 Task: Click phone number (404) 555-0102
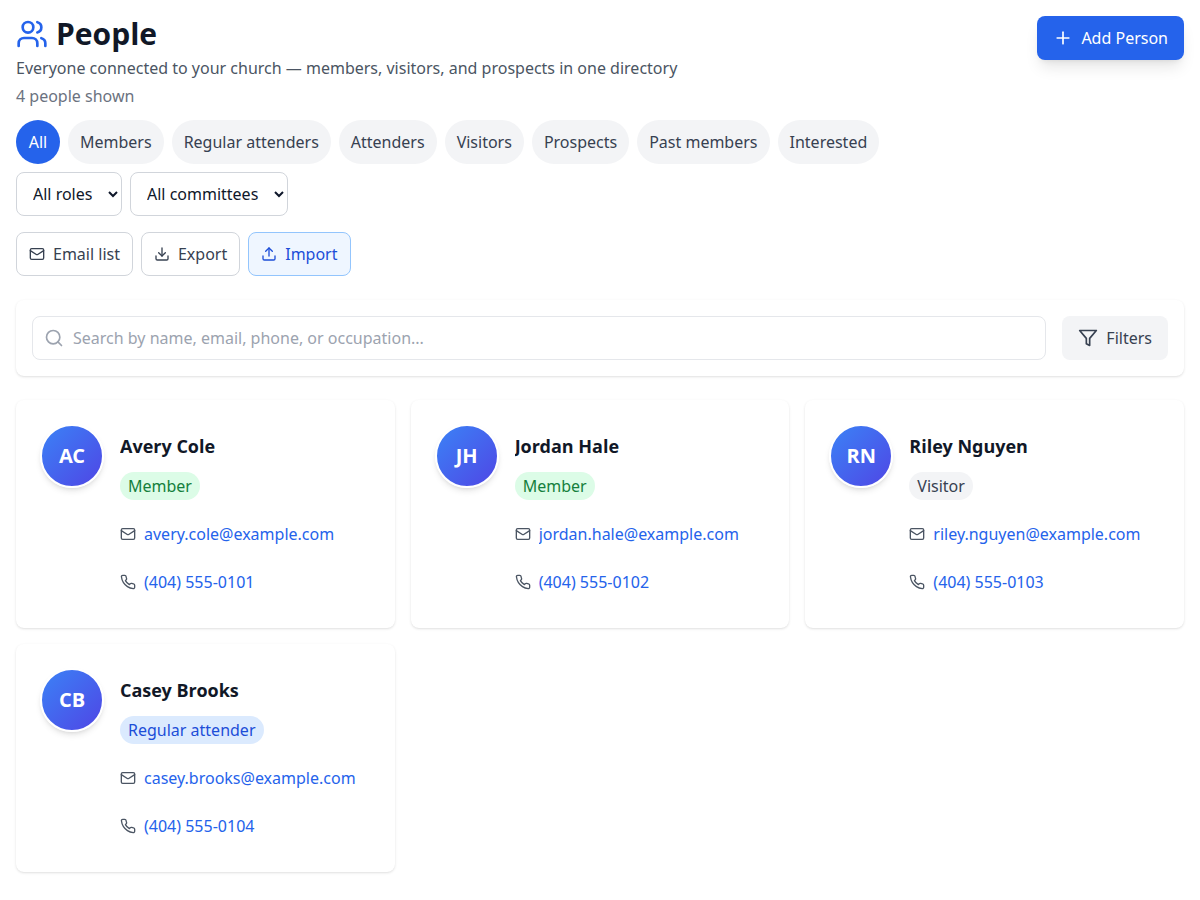point(594,582)
